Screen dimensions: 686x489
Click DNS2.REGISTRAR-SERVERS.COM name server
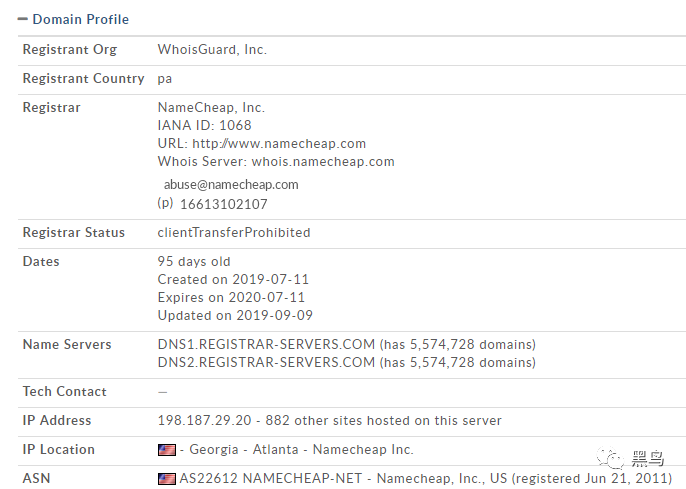tap(266, 362)
